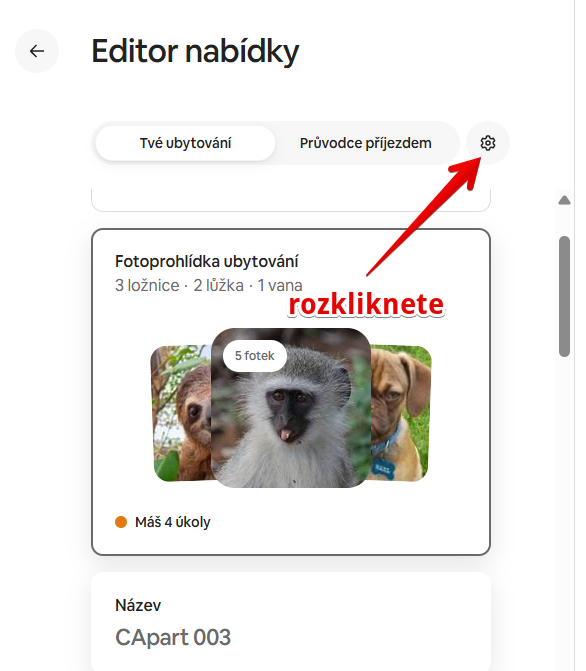Click the vertical scrollbar thumb

pyautogui.click(x=564, y=296)
